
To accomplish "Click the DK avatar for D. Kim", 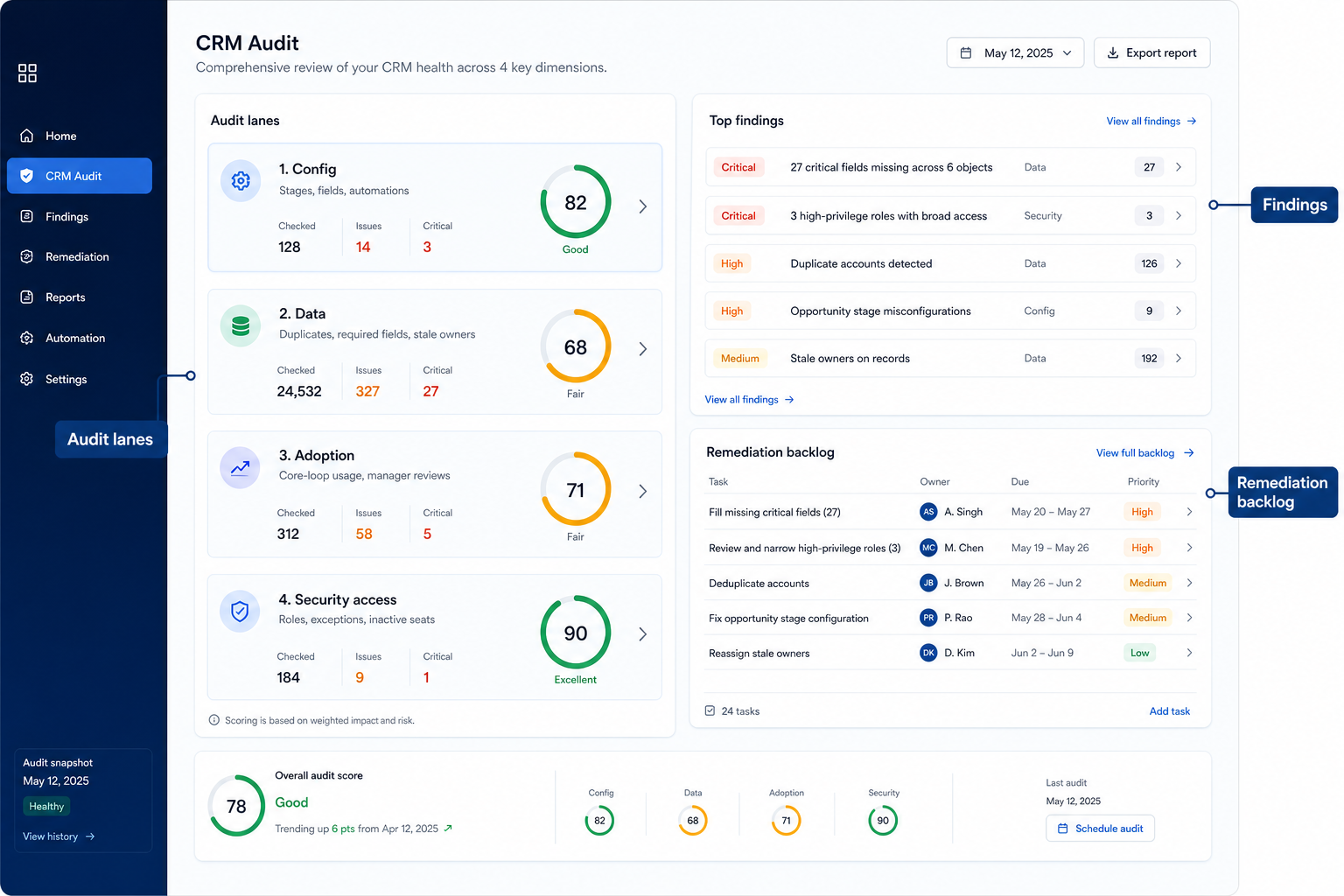I will tap(929, 653).
